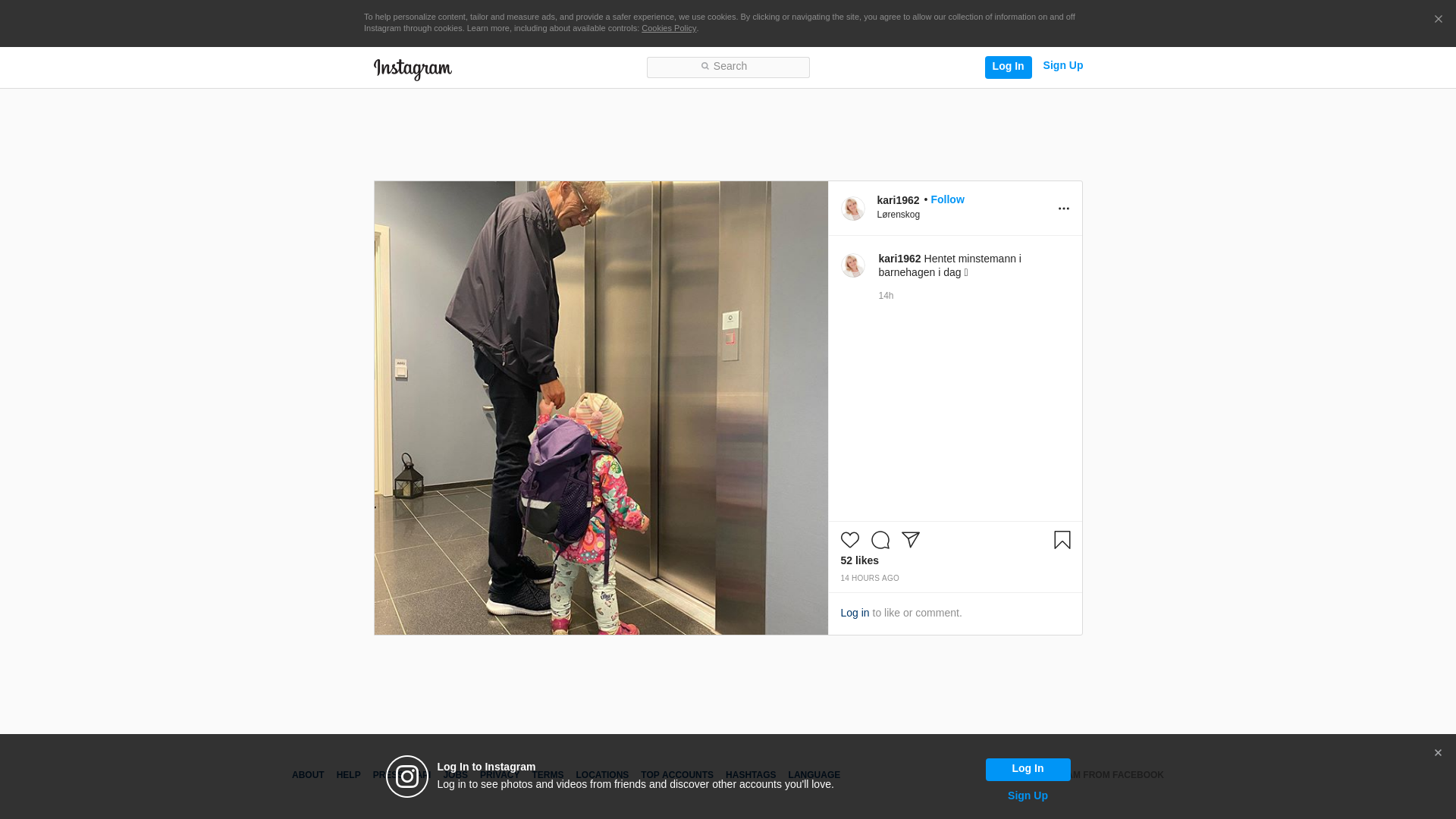Click the Log In button in header

coord(1008,67)
